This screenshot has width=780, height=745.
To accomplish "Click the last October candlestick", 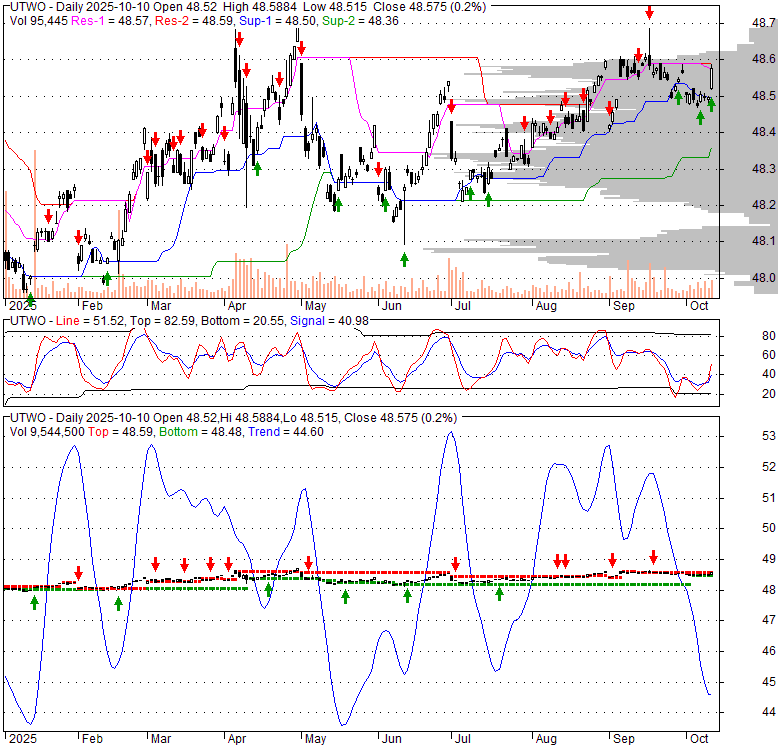I will (x=712, y=77).
